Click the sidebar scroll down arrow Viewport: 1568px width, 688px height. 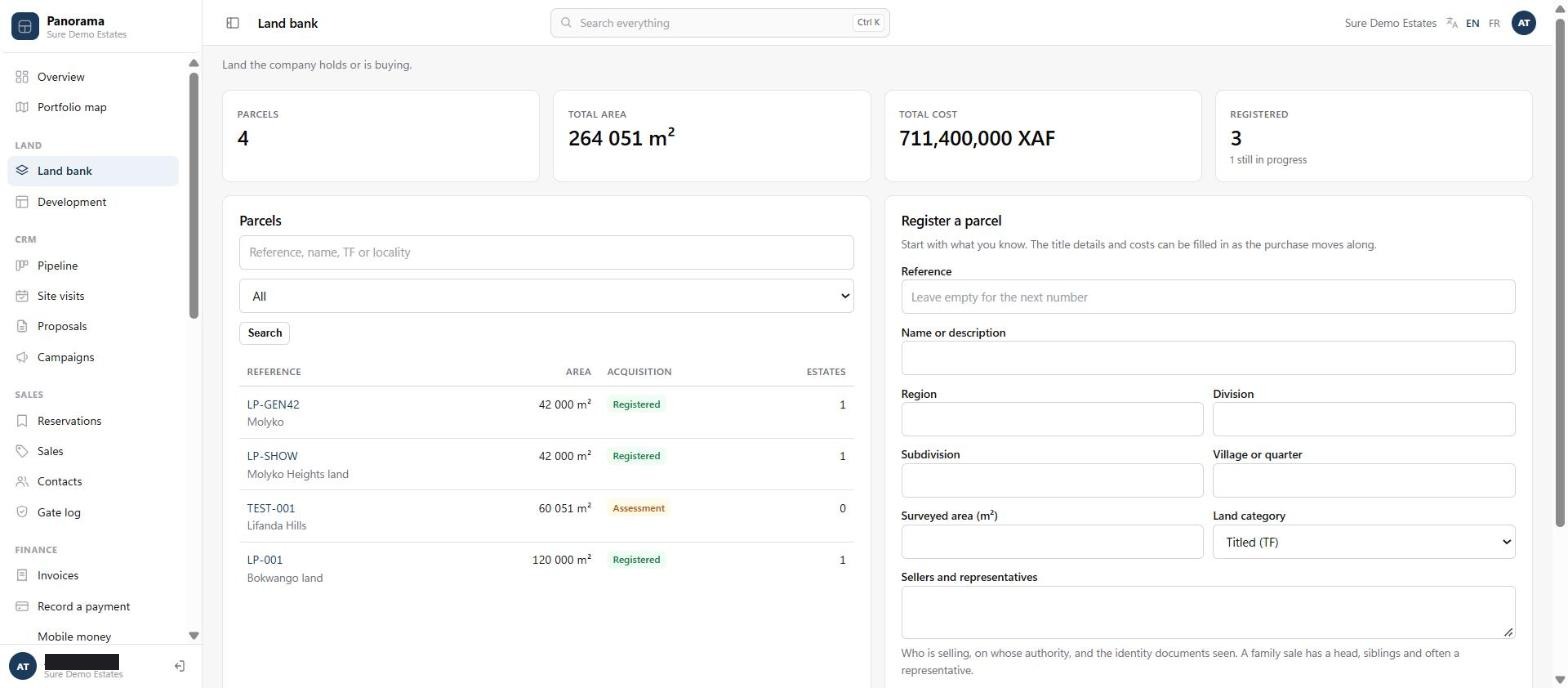194,635
